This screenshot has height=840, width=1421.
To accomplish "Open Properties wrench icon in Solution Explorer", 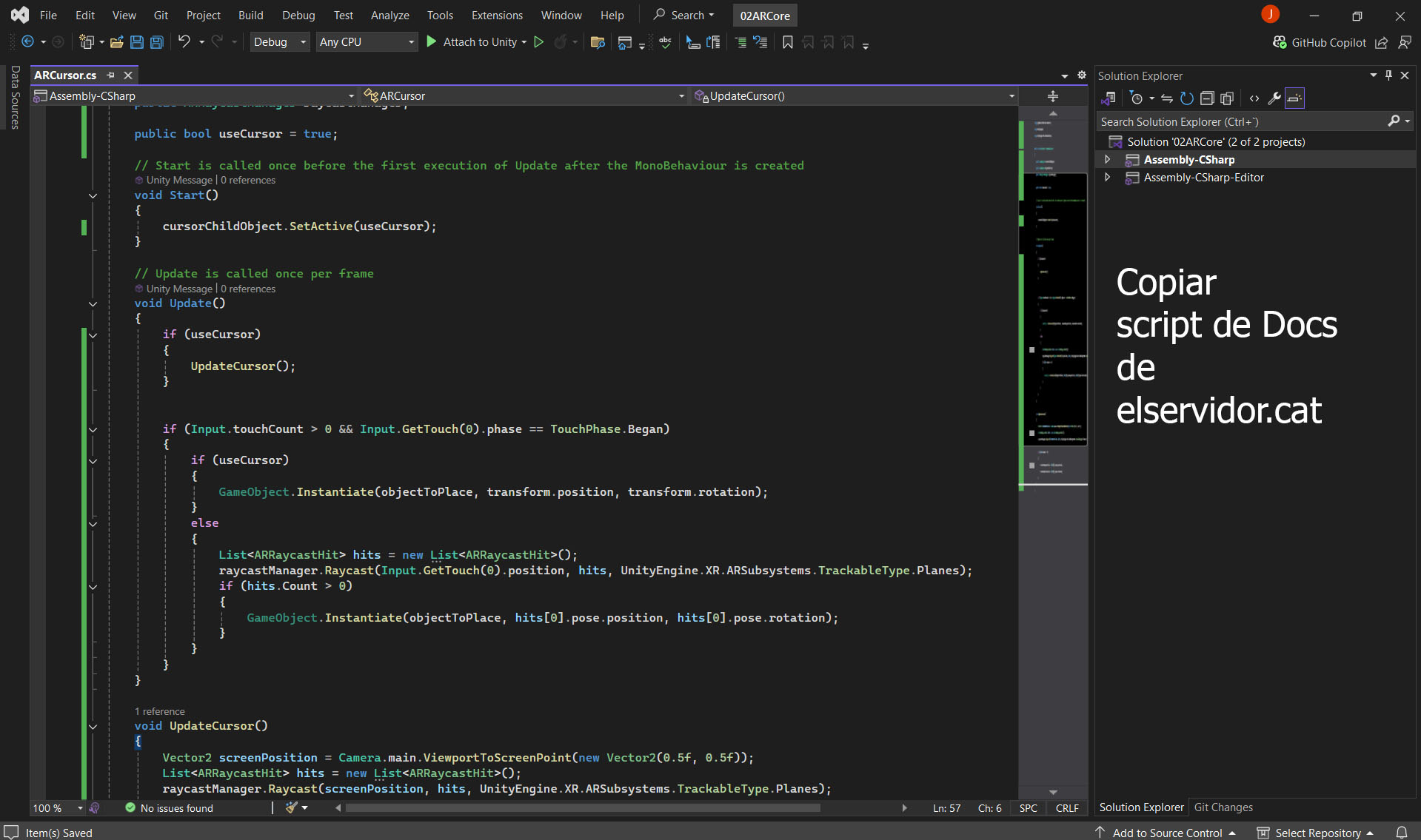I will pos(1274,98).
